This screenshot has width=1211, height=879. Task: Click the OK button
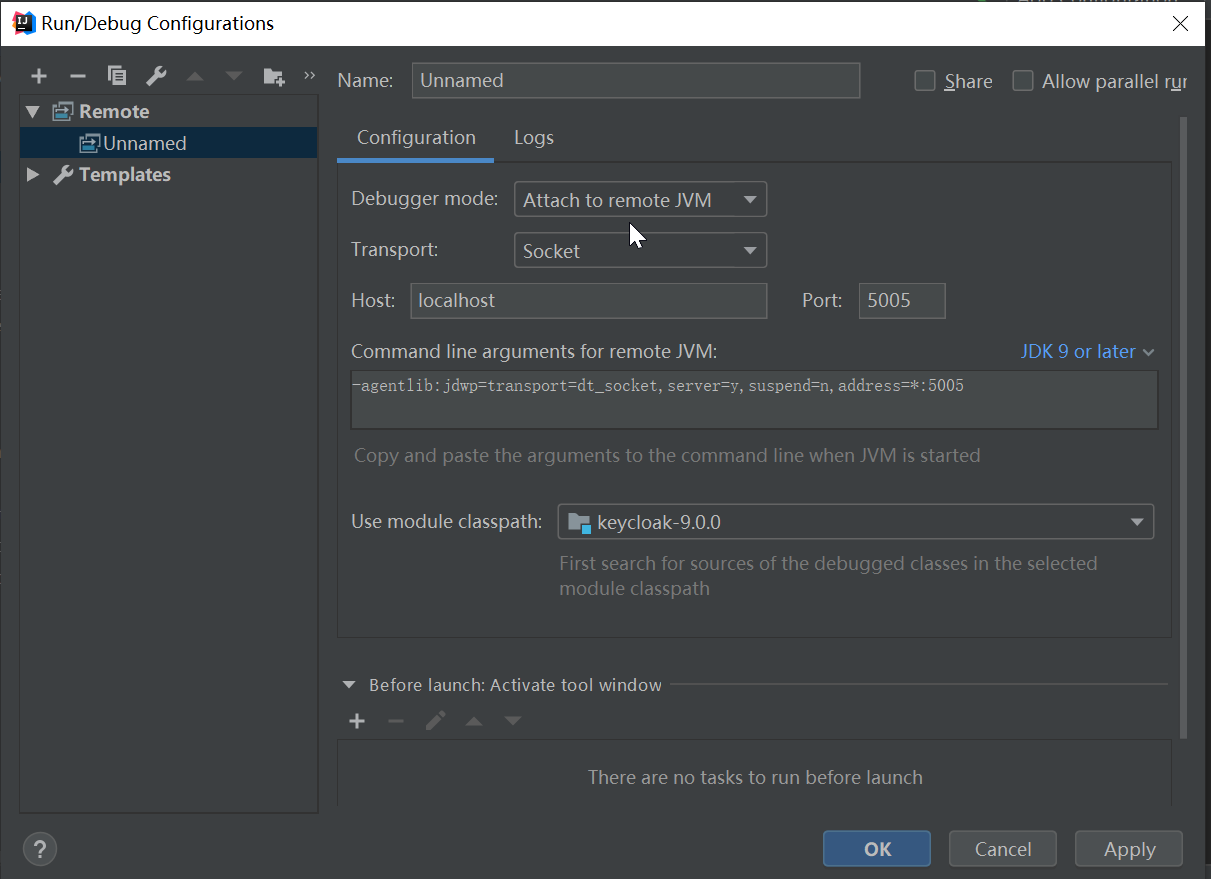[x=877, y=849]
